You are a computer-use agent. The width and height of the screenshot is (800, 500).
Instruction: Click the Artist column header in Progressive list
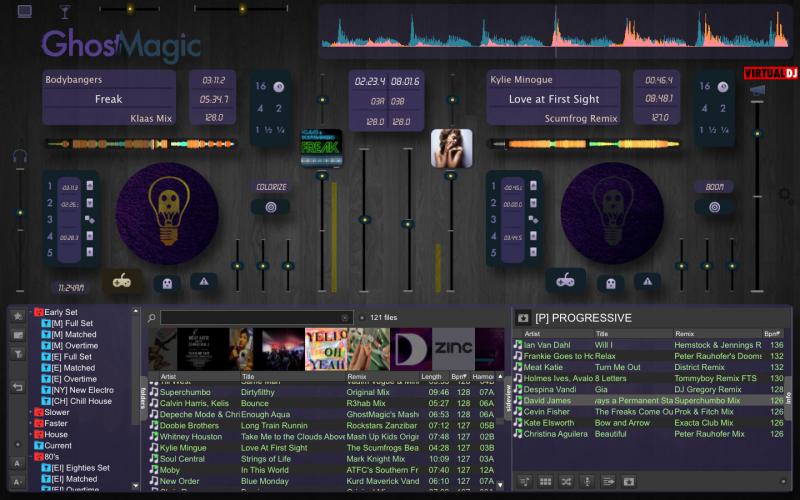click(533, 334)
